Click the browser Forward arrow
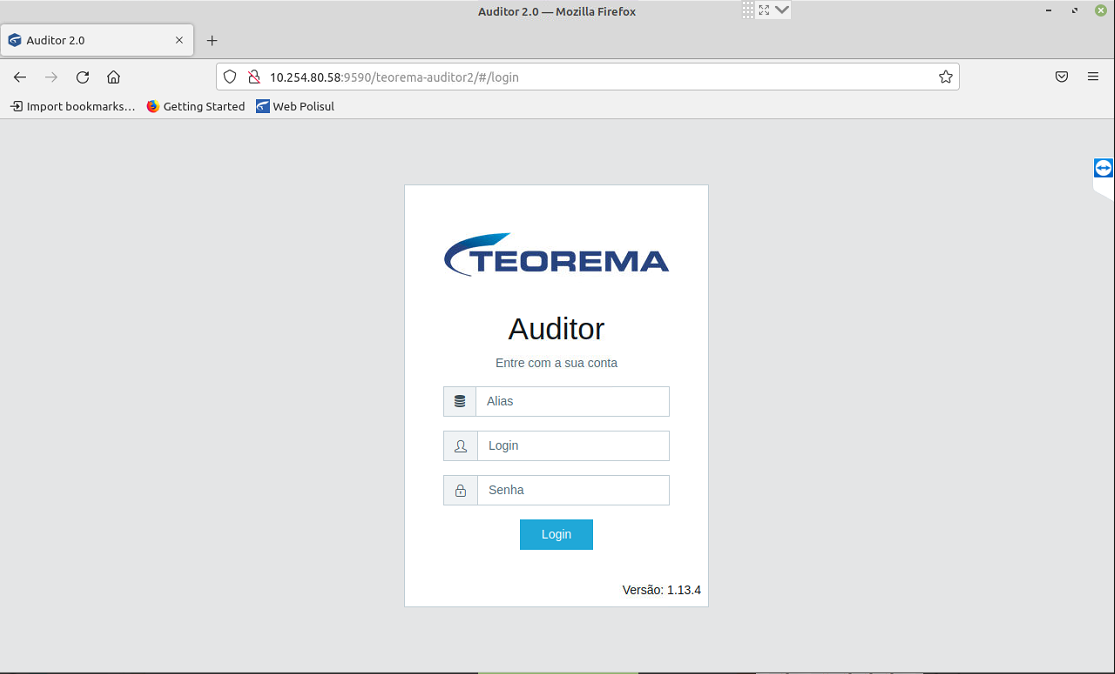 (51, 77)
